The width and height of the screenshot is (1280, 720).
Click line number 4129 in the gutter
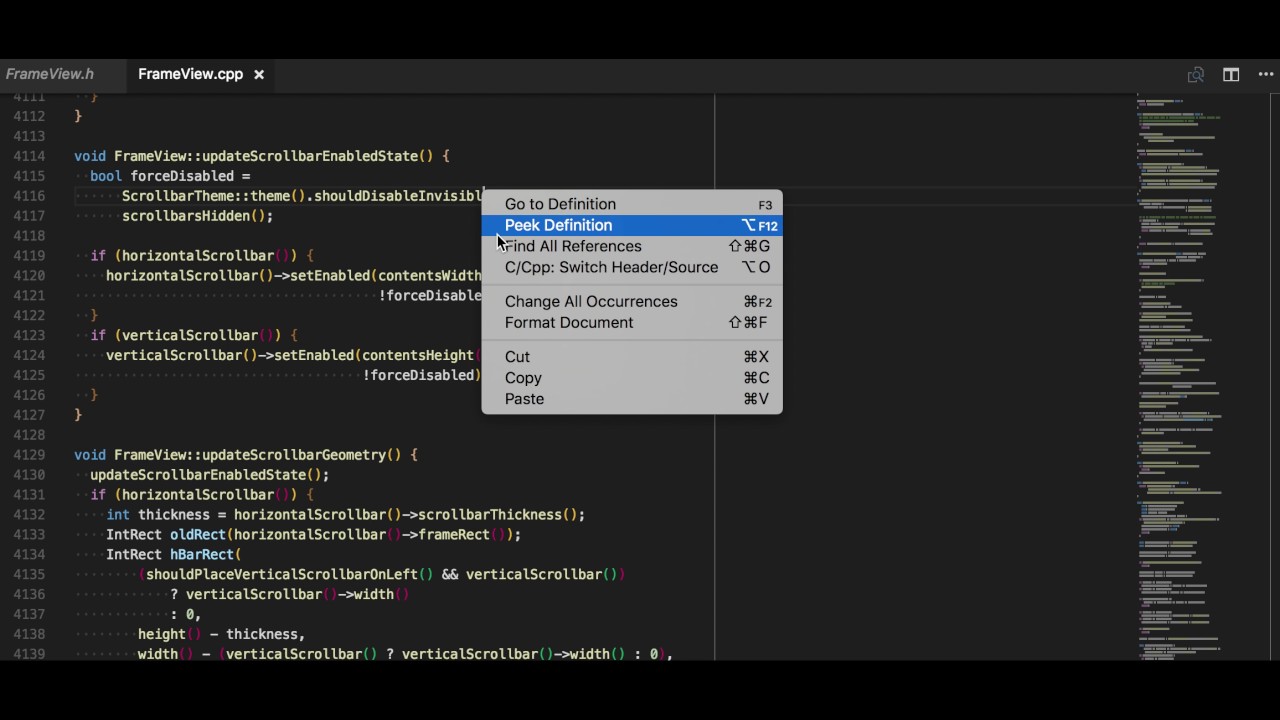29,455
